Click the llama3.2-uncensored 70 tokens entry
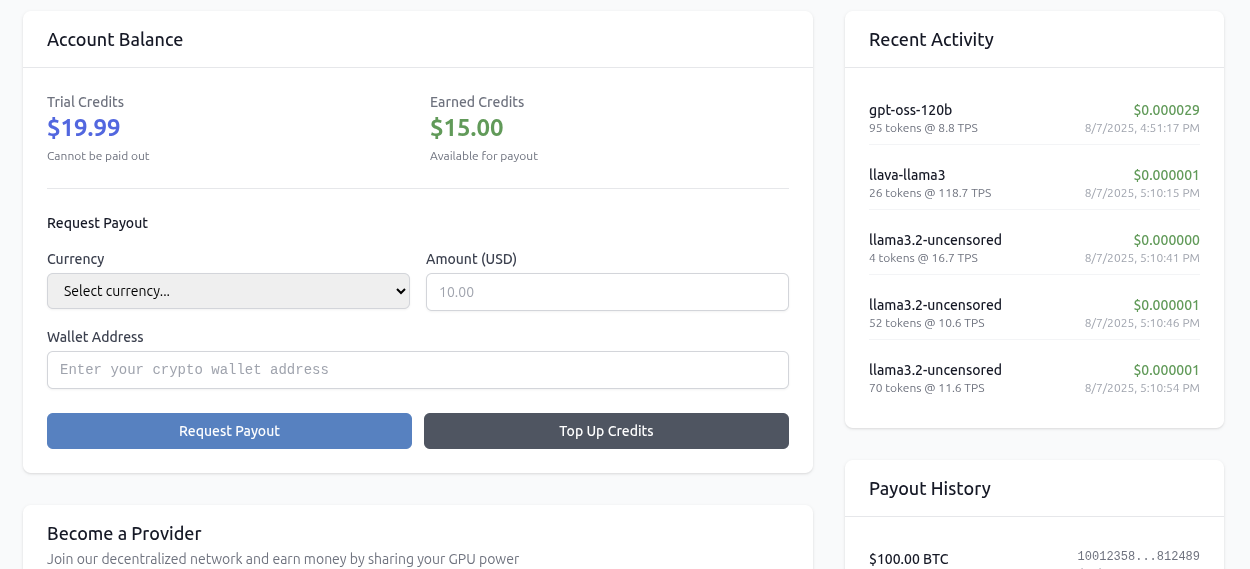1250x569 pixels. point(1034,378)
